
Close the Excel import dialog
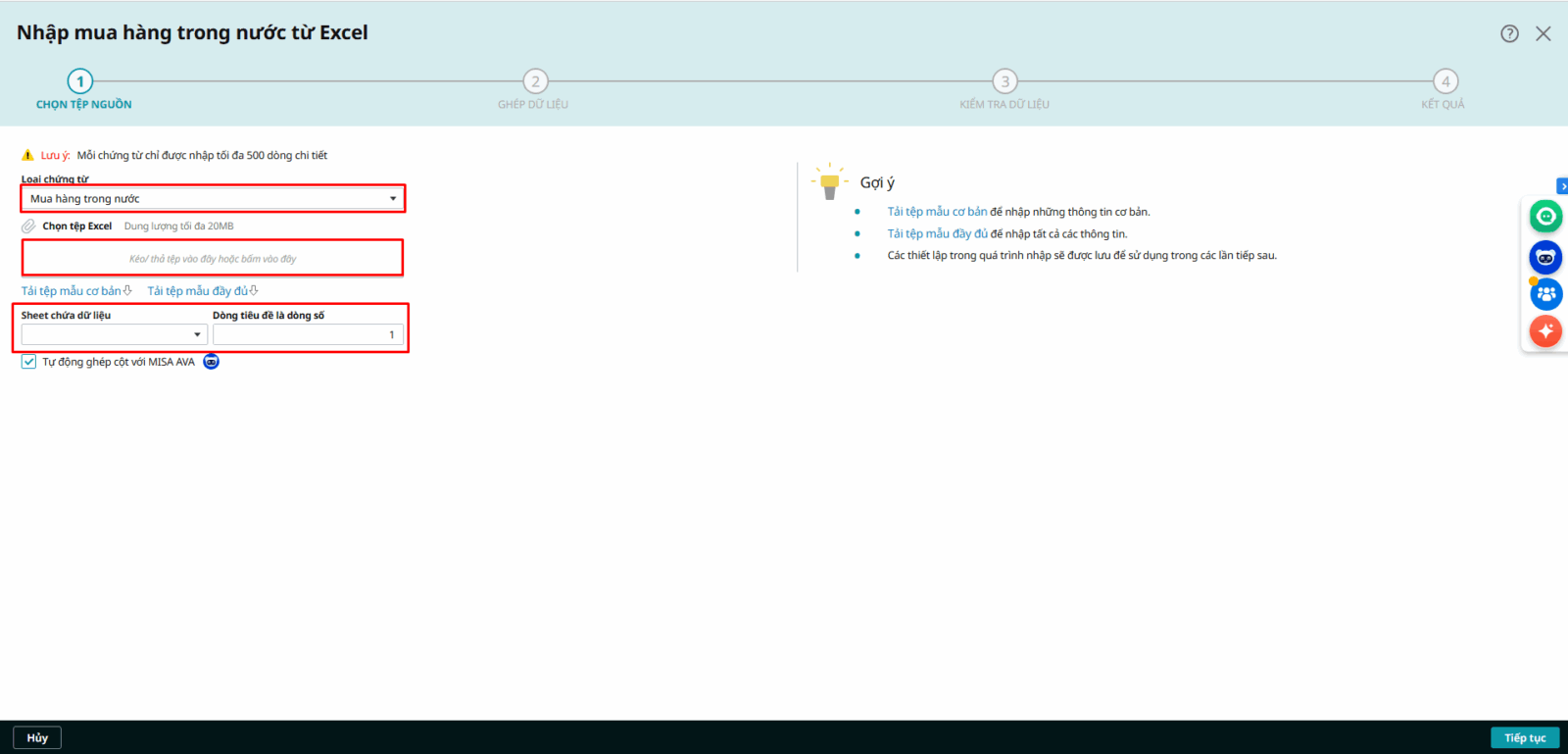[x=1543, y=33]
